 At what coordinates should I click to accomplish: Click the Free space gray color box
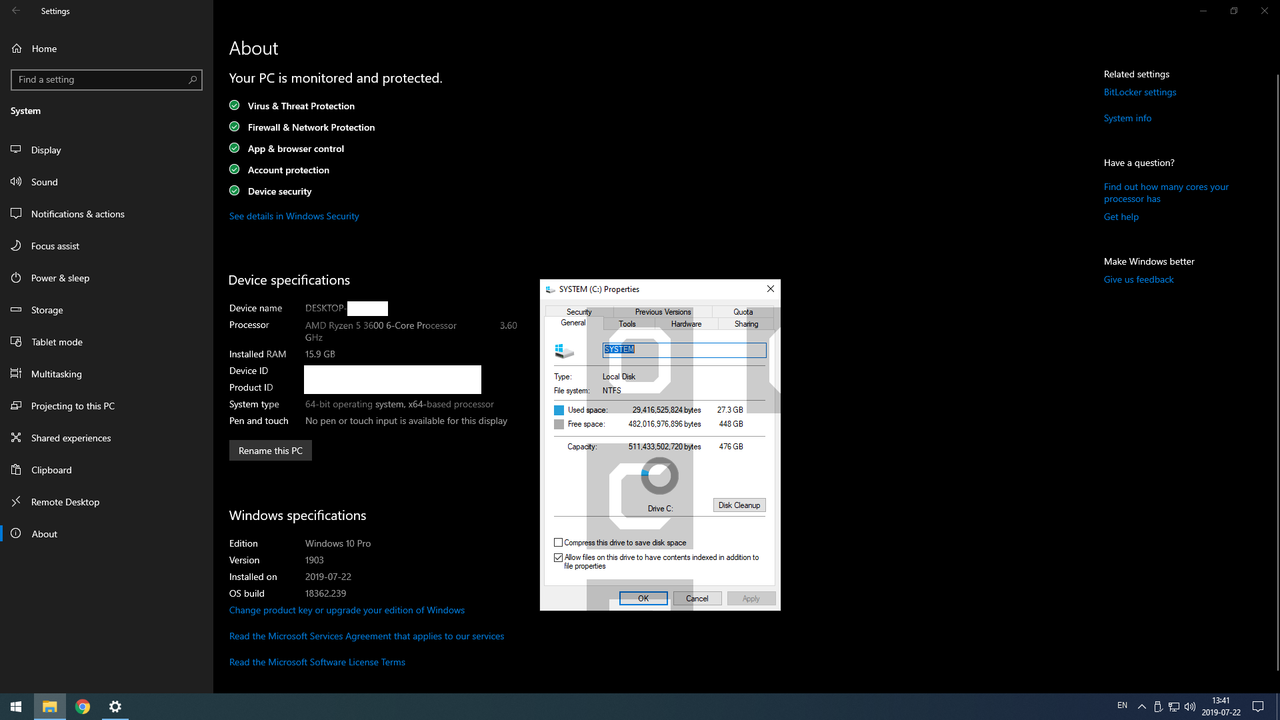[559, 424]
